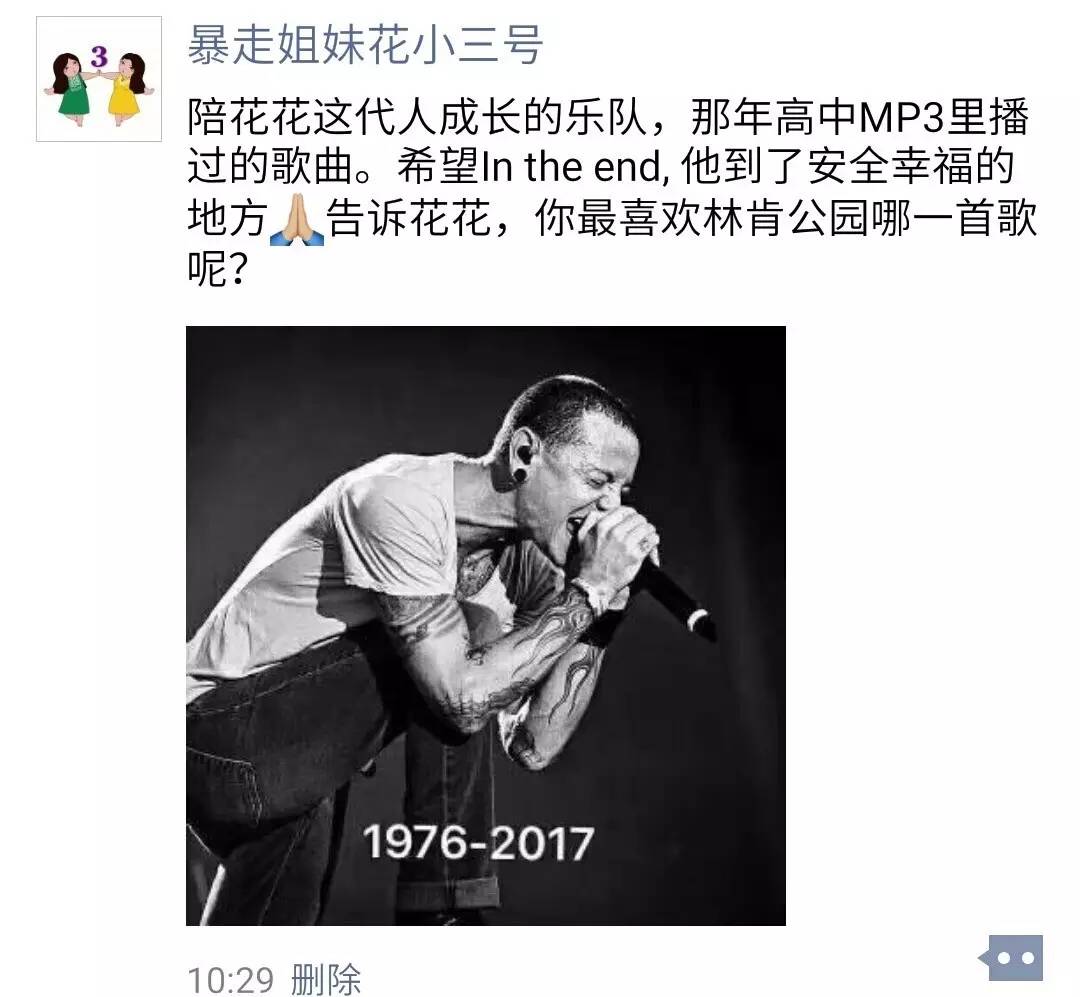Image resolution: width=1080 pixels, height=997 pixels.
Task: View the black-and-white memorial photo full size
Action: 486,626
